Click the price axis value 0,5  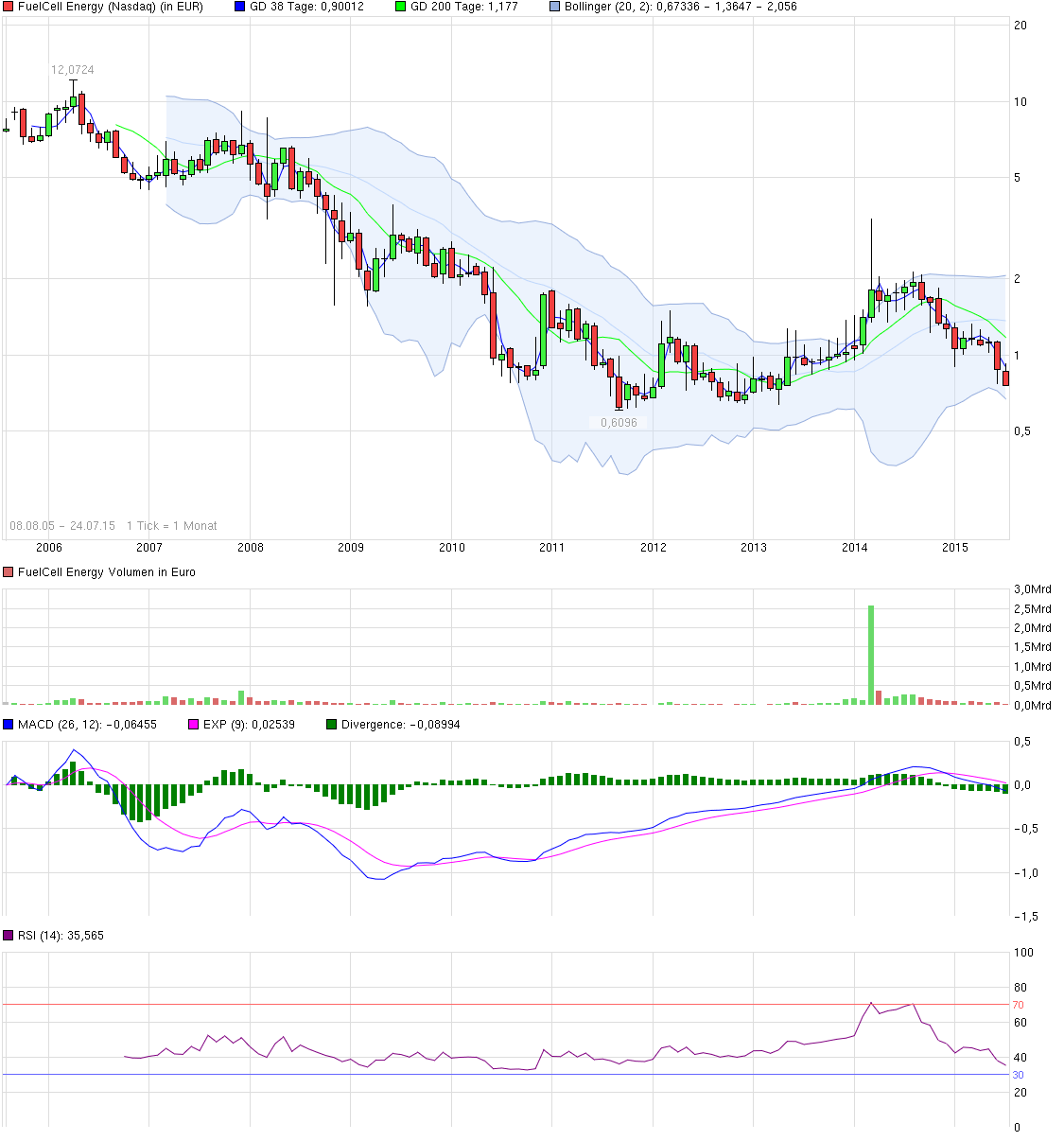(1021, 431)
